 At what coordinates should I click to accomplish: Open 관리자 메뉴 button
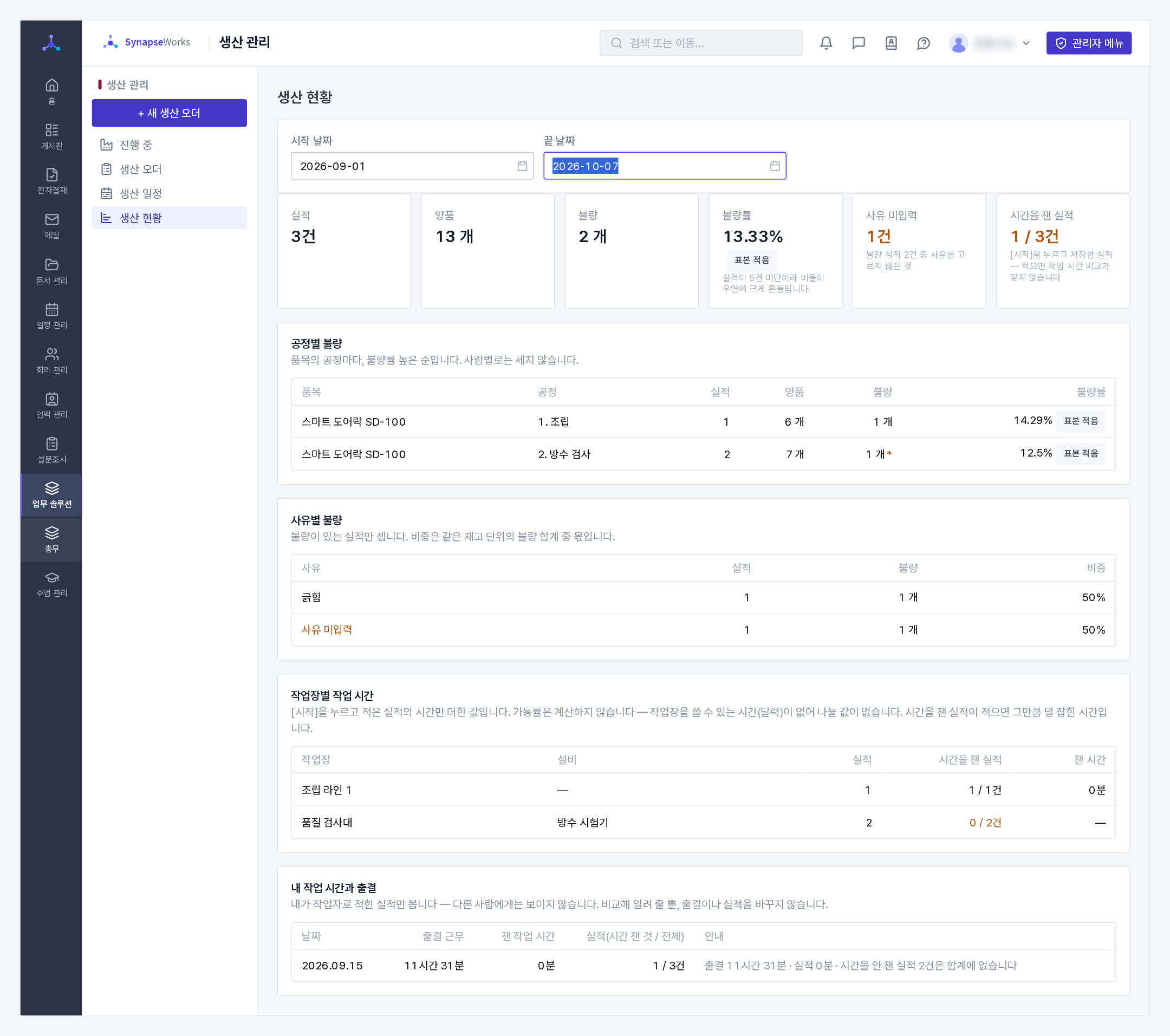(1088, 43)
